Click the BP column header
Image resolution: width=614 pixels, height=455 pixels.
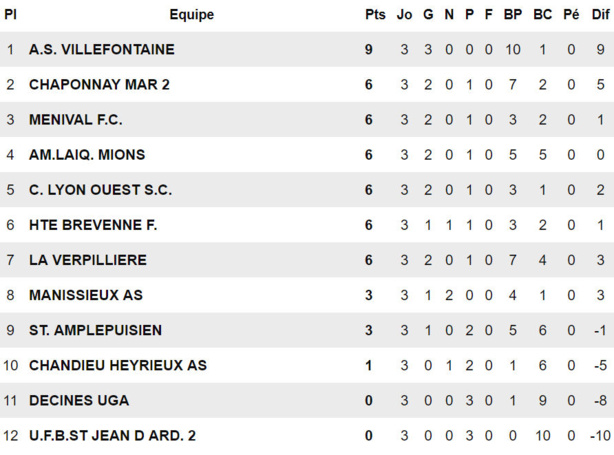click(513, 15)
